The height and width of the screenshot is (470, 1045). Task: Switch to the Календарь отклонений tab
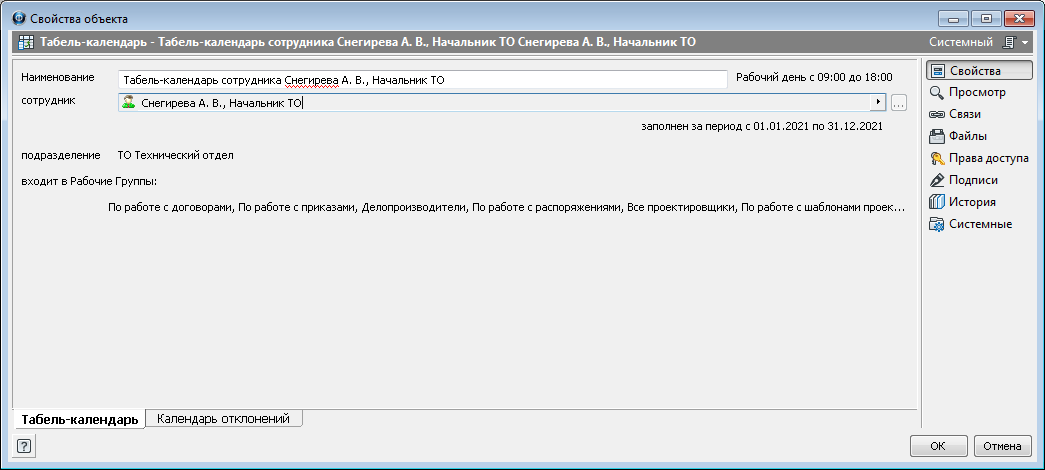[223, 419]
